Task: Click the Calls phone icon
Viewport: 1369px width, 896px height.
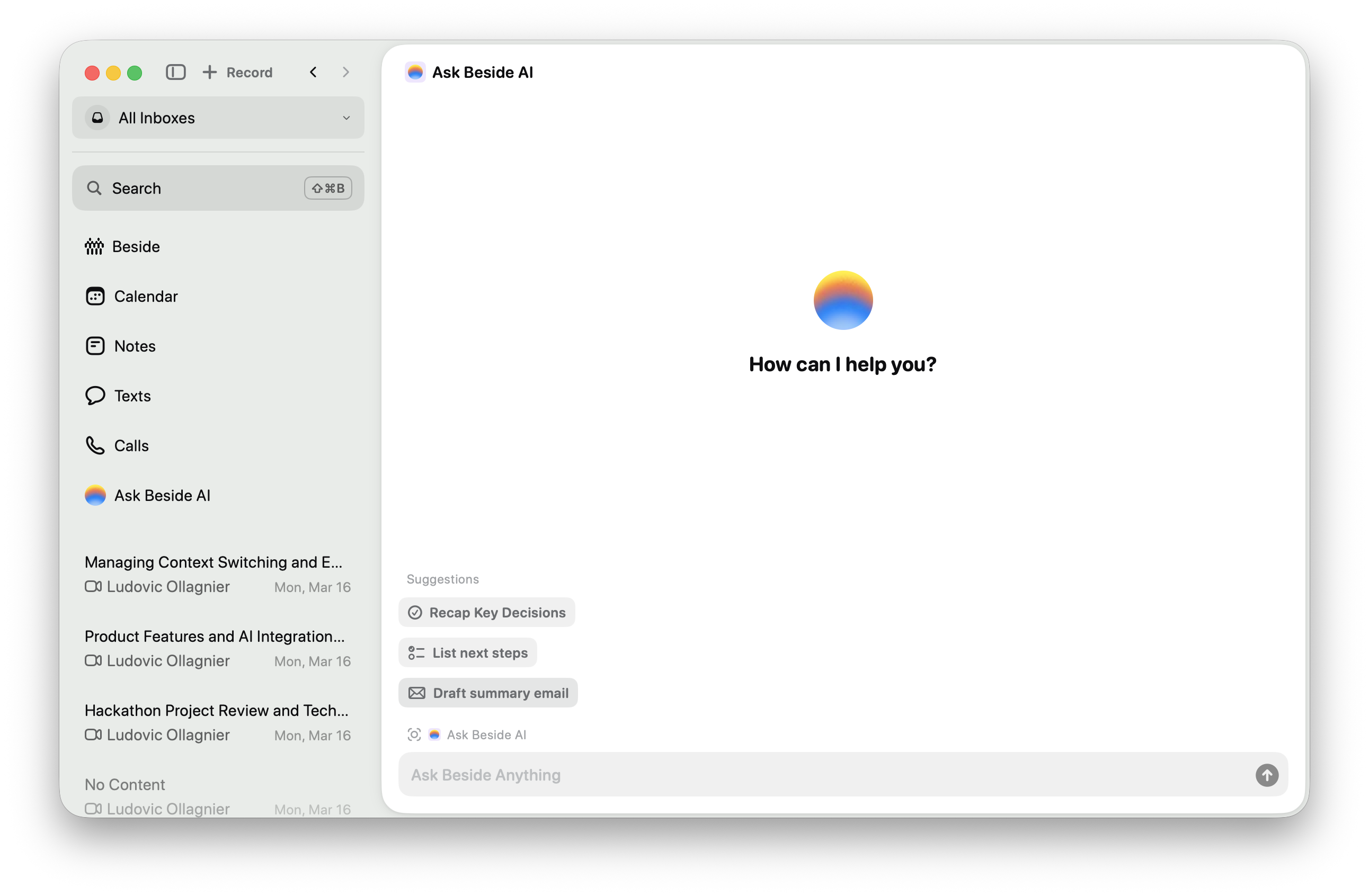Action: click(x=95, y=446)
